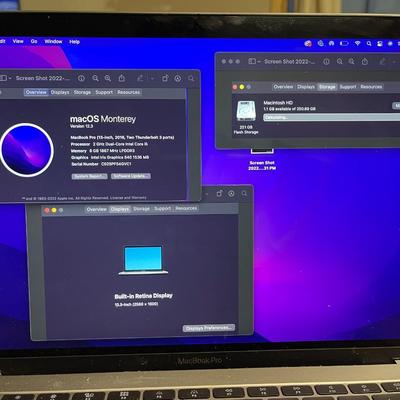Click the Software Update button
This screenshot has height=400, width=400.
point(131,176)
